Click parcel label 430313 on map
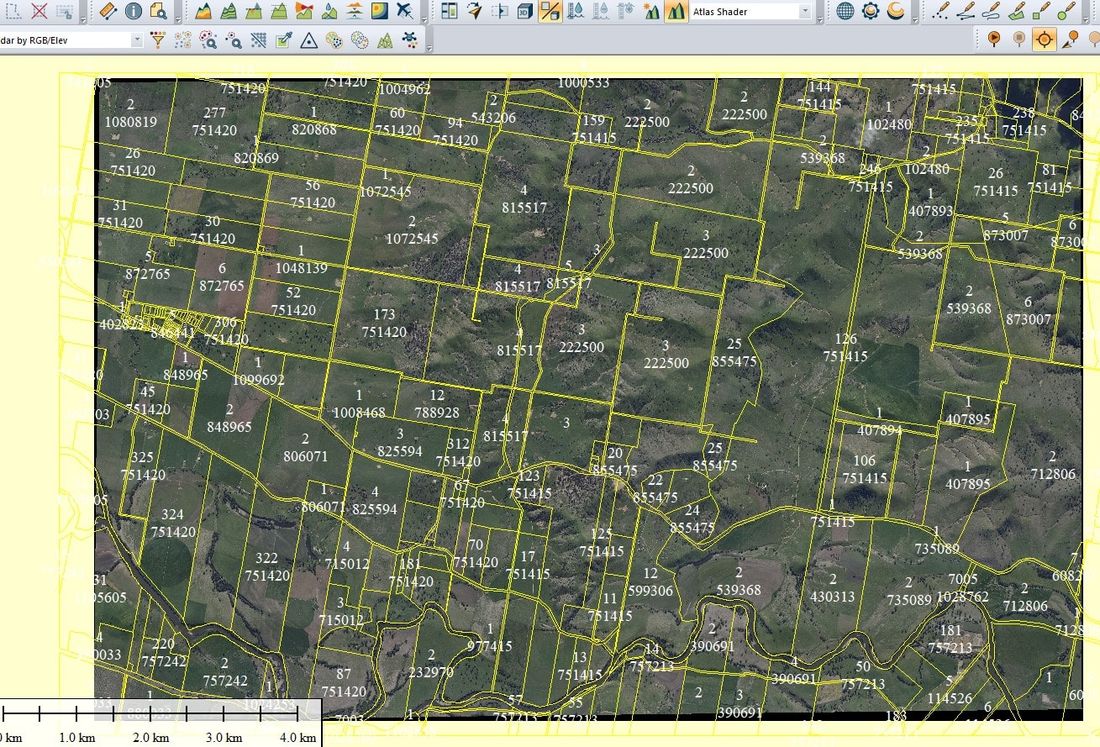1100x747 pixels. tap(832, 596)
